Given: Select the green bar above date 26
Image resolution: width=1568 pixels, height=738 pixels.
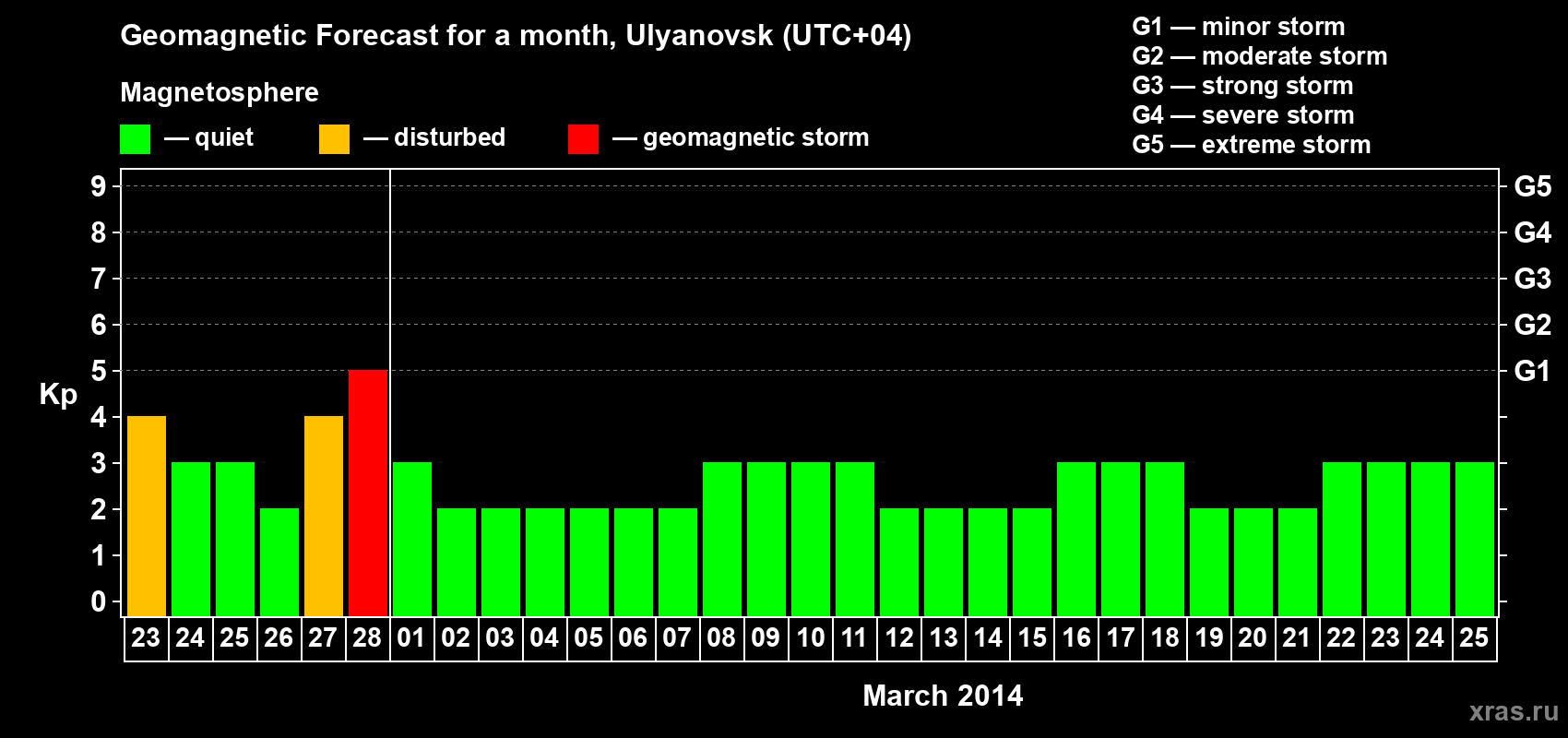Looking at the screenshot, I should point(279,562).
